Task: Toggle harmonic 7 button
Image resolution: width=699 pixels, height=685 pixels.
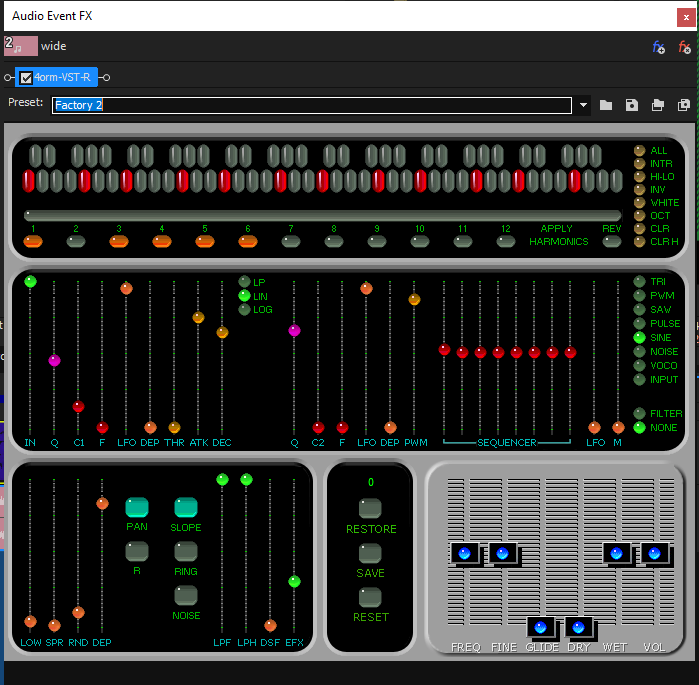Action: click(291, 242)
